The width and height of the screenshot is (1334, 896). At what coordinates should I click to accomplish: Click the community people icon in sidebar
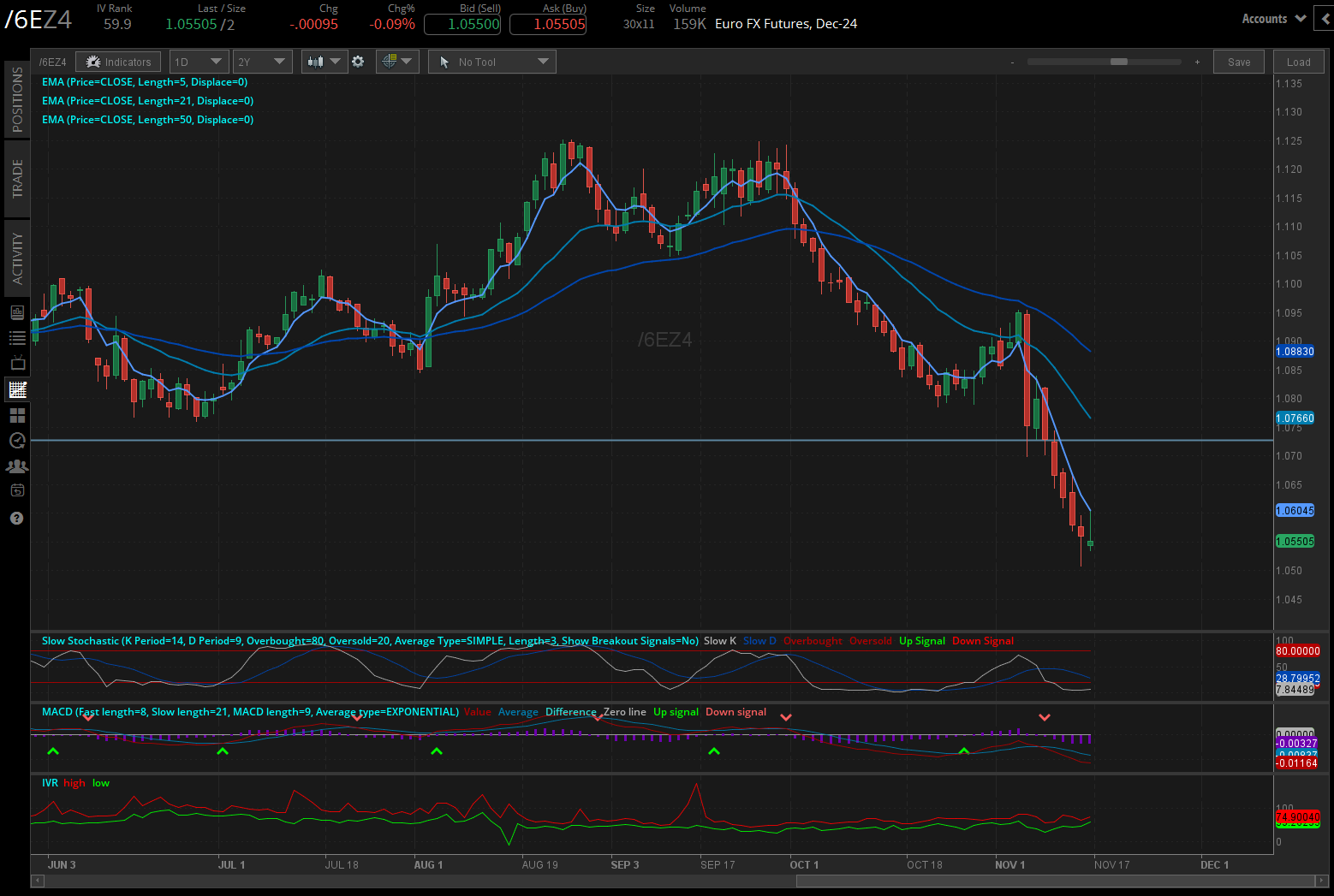pyautogui.click(x=17, y=466)
